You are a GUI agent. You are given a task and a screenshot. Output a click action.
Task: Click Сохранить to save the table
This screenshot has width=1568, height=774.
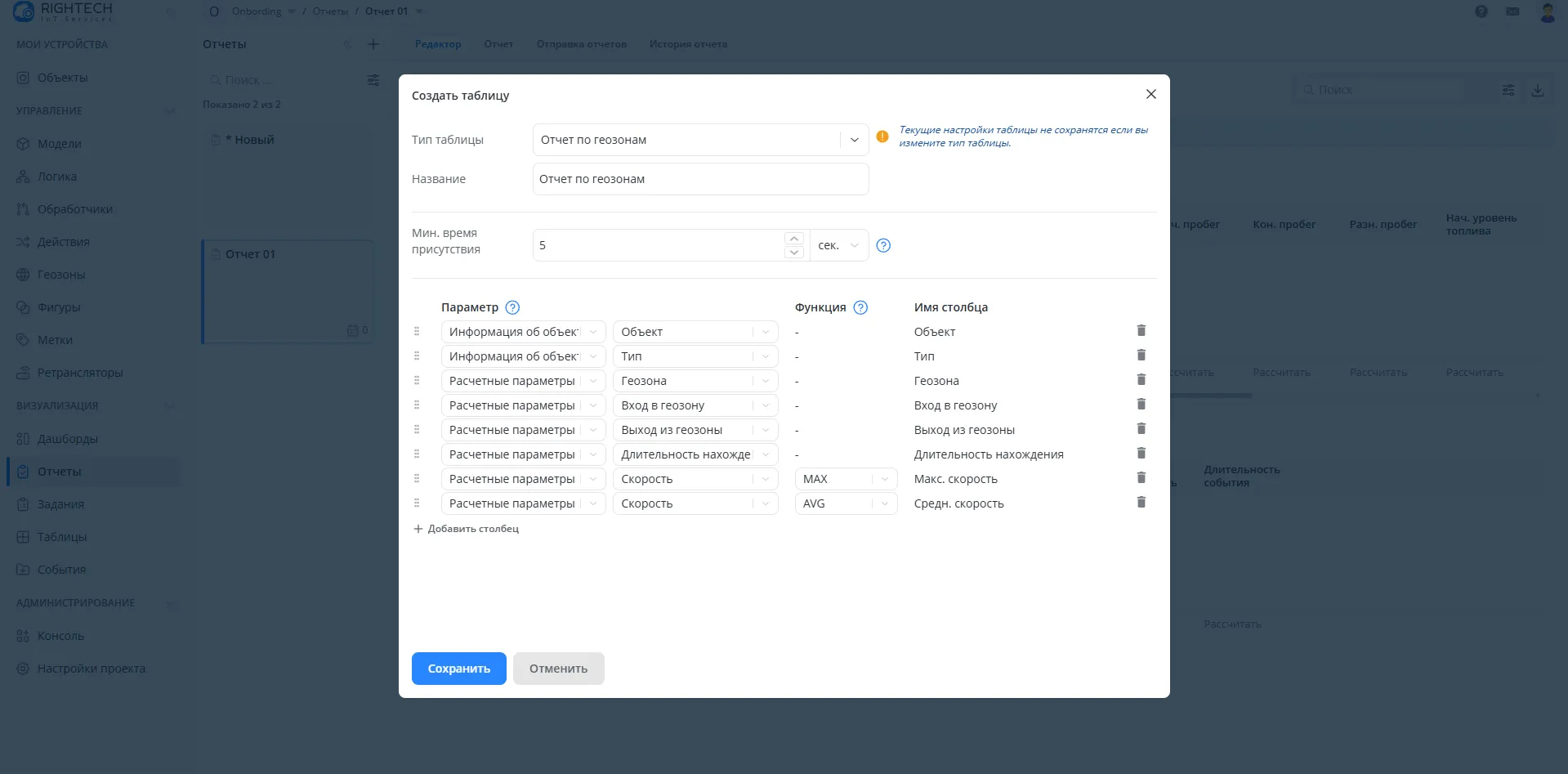tap(458, 669)
